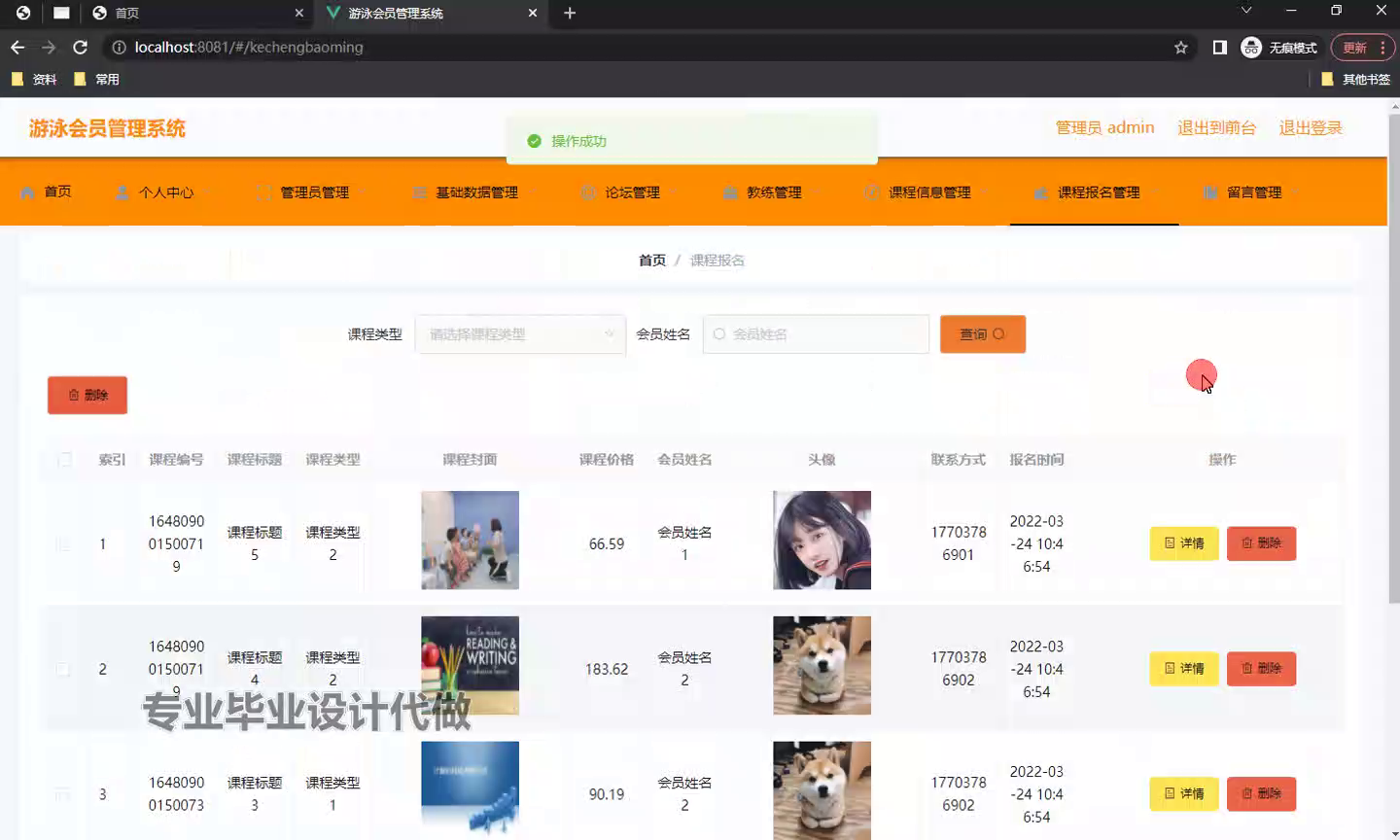Click 删除 for row 3
Image resolution: width=1400 pixels, height=840 pixels.
point(1261,794)
